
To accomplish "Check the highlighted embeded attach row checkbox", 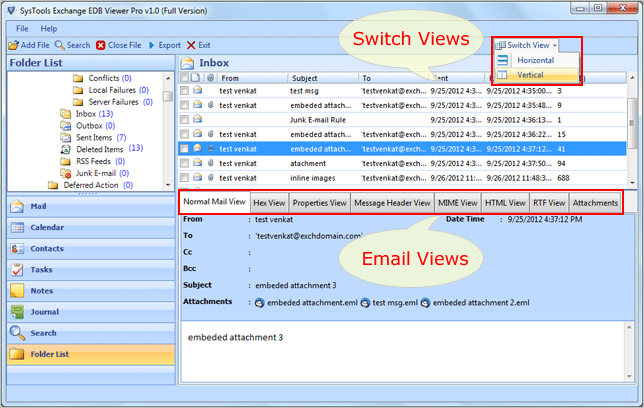I will coord(184,148).
